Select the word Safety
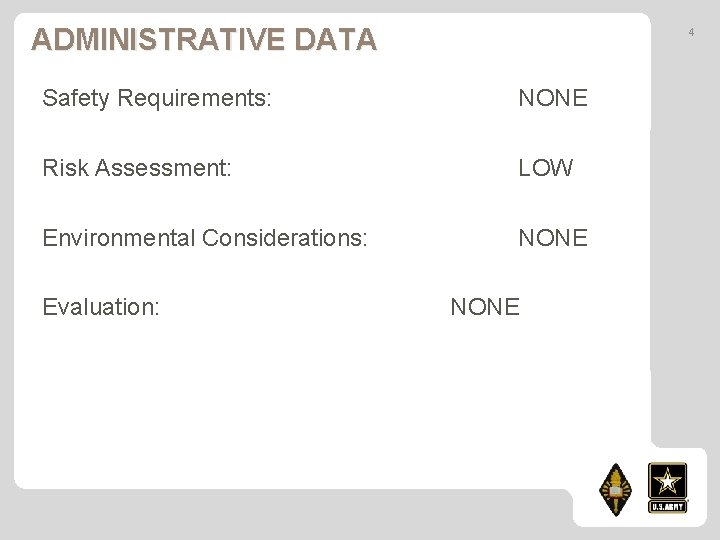The height and width of the screenshot is (540, 720). [76, 98]
